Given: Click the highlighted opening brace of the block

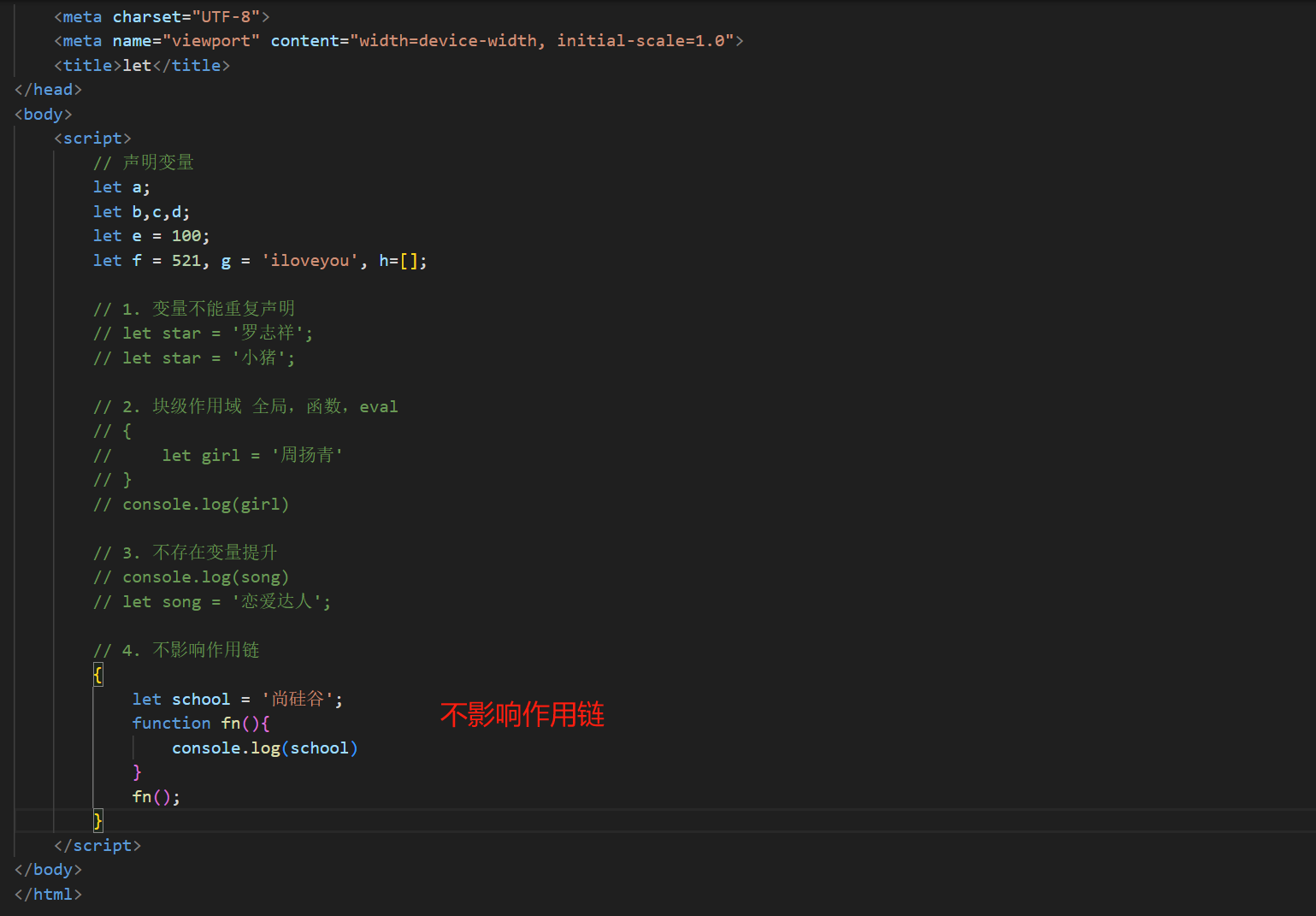Looking at the screenshot, I should [x=97, y=675].
